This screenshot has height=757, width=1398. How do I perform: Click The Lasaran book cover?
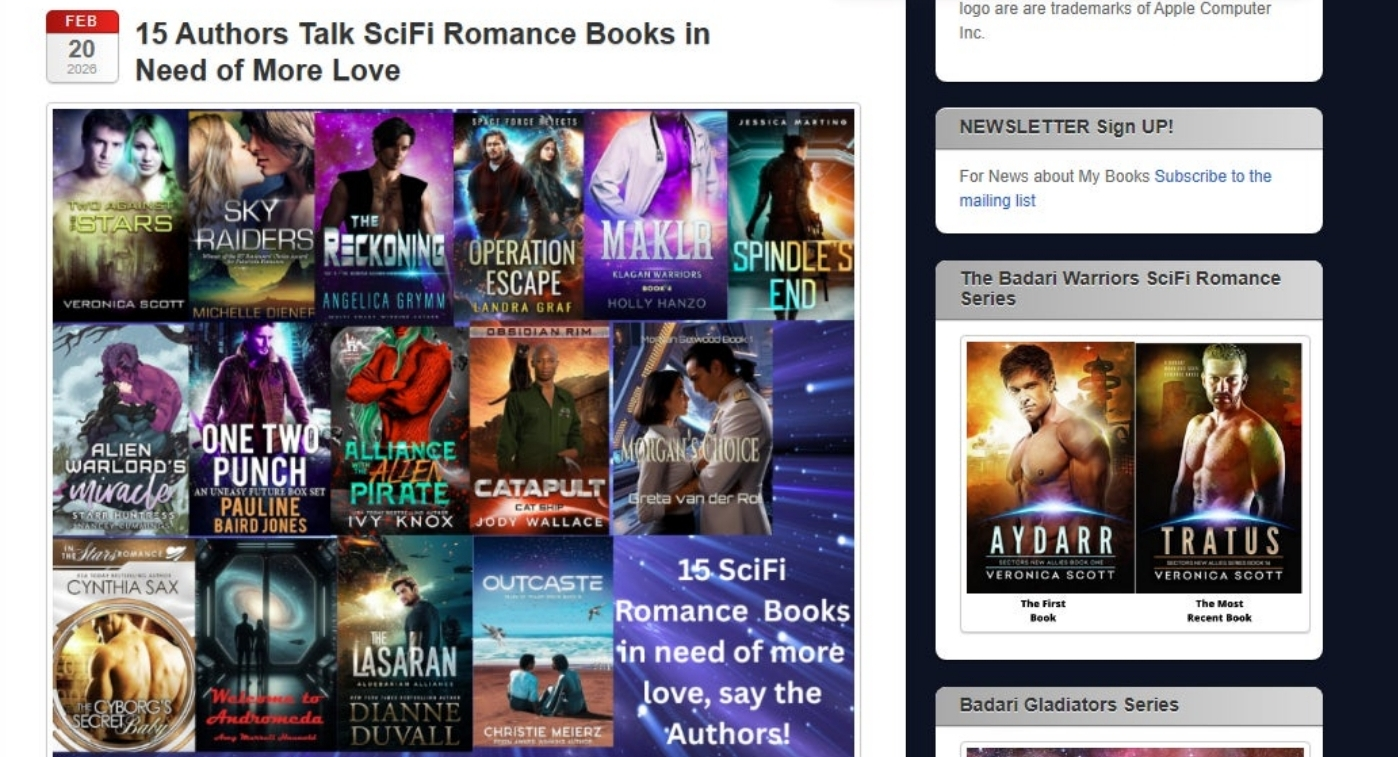(x=406, y=645)
